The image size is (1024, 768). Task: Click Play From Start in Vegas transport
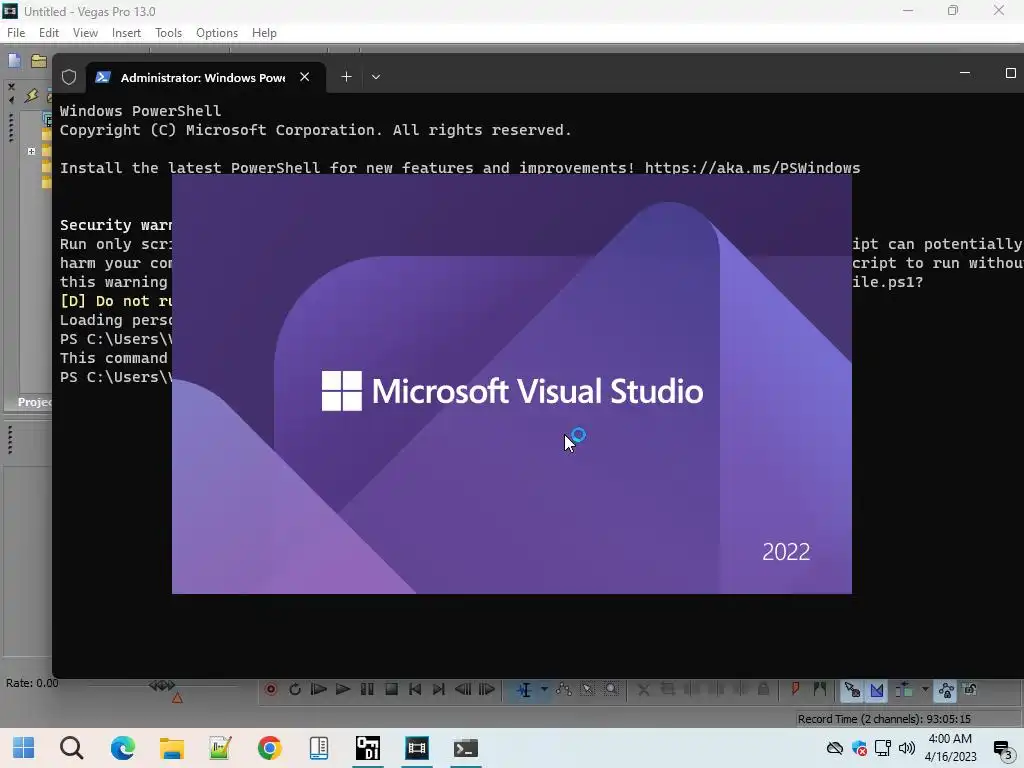[x=319, y=689]
